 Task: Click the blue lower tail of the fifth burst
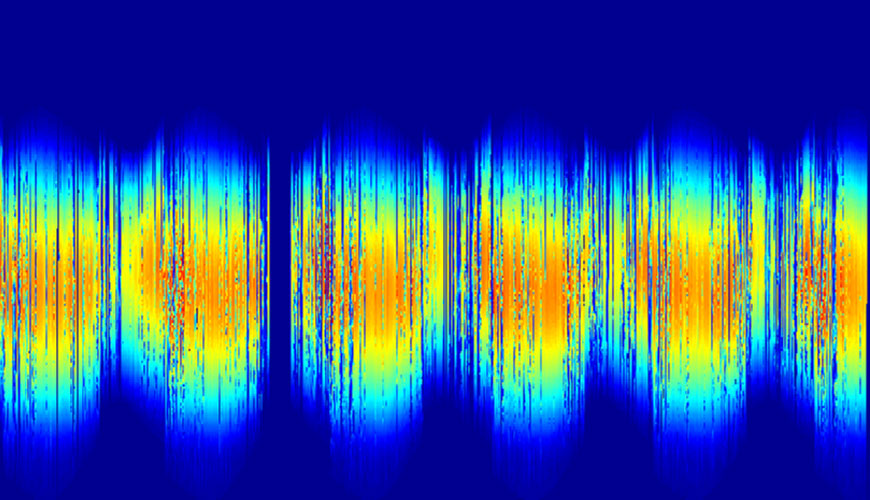[x=690, y=440]
